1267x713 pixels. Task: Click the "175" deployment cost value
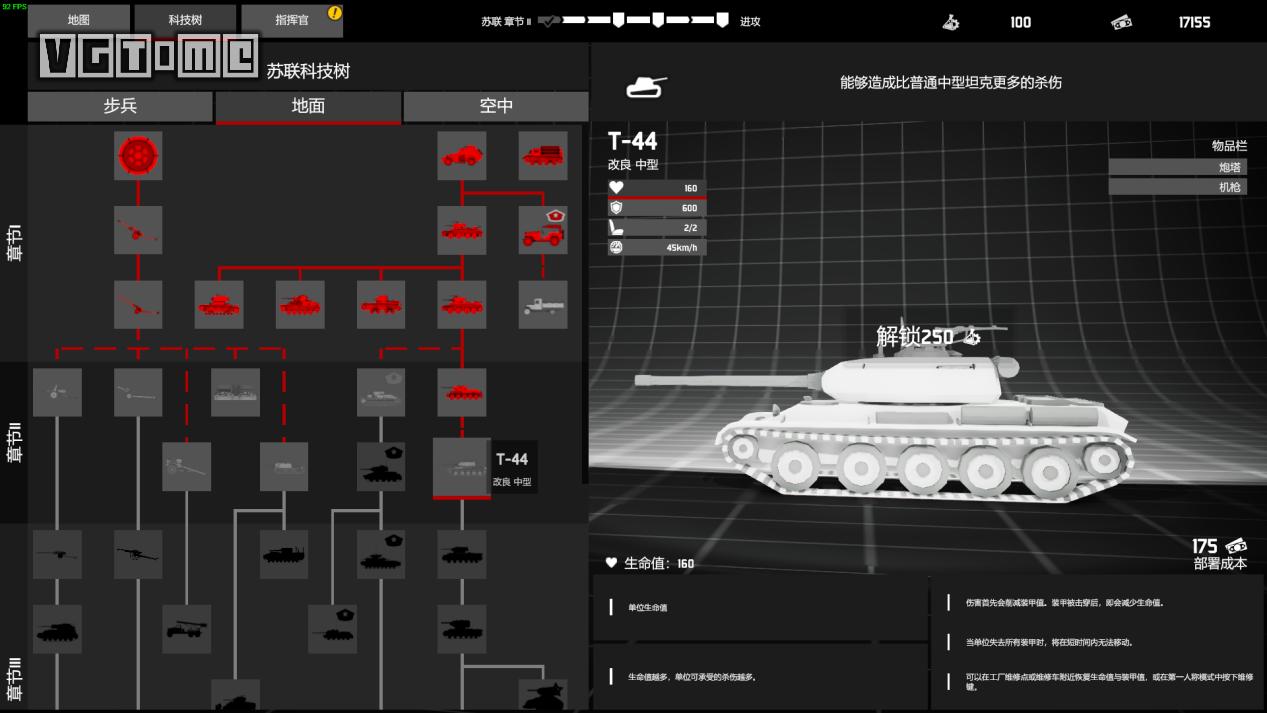coord(1205,546)
